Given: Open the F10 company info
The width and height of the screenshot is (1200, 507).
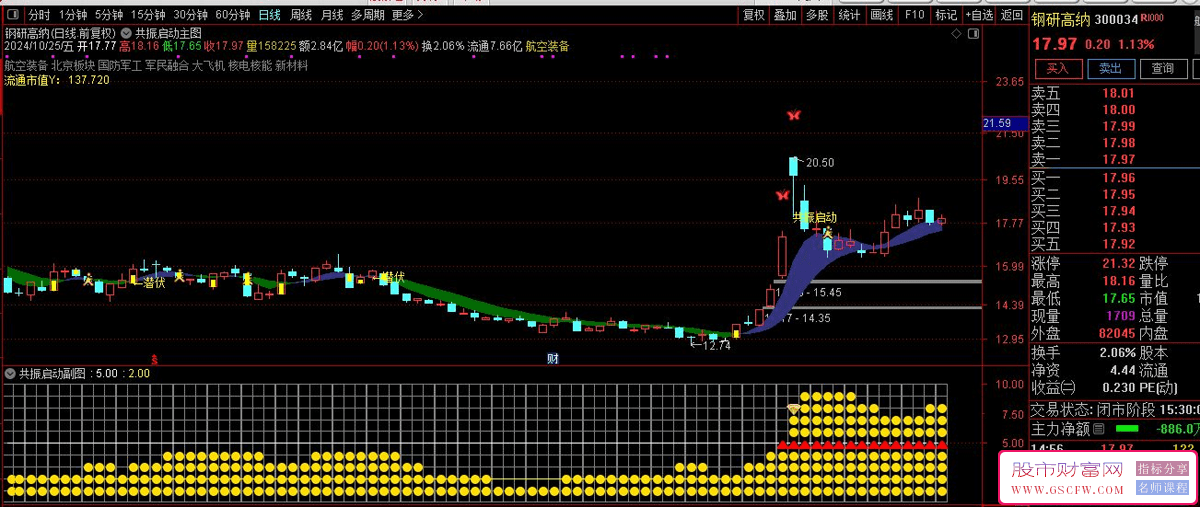Looking at the screenshot, I should (x=914, y=15).
